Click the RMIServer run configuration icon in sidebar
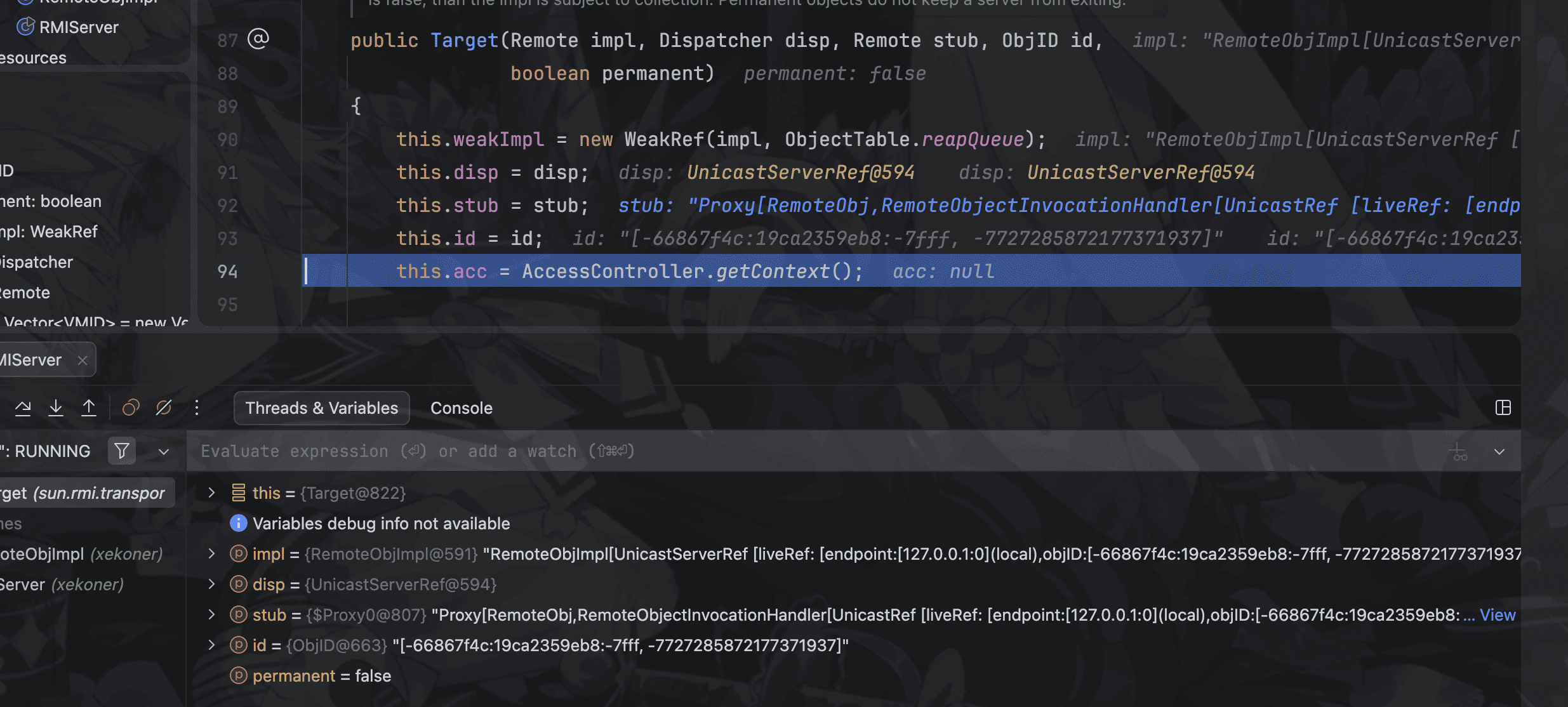The image size is (1568, 707). pos(25,27)
